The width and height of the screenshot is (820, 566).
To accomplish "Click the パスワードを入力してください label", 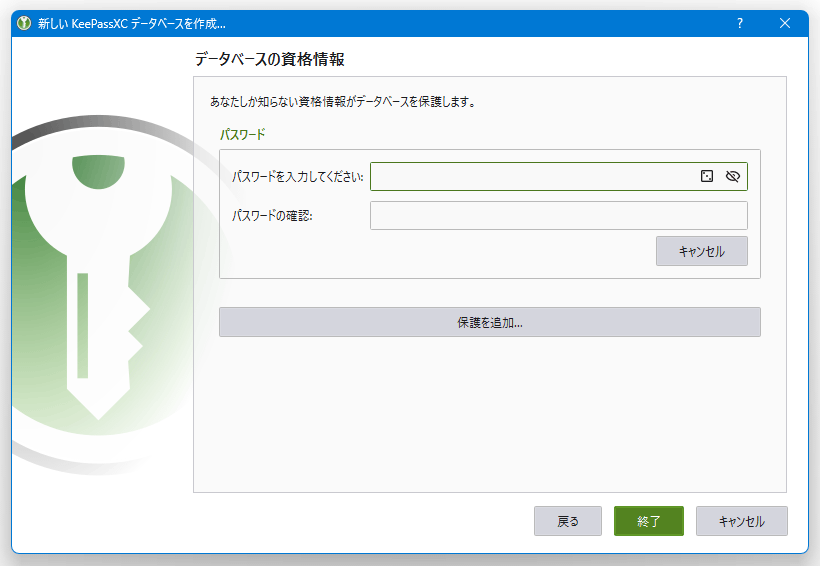I will [298, 177].
